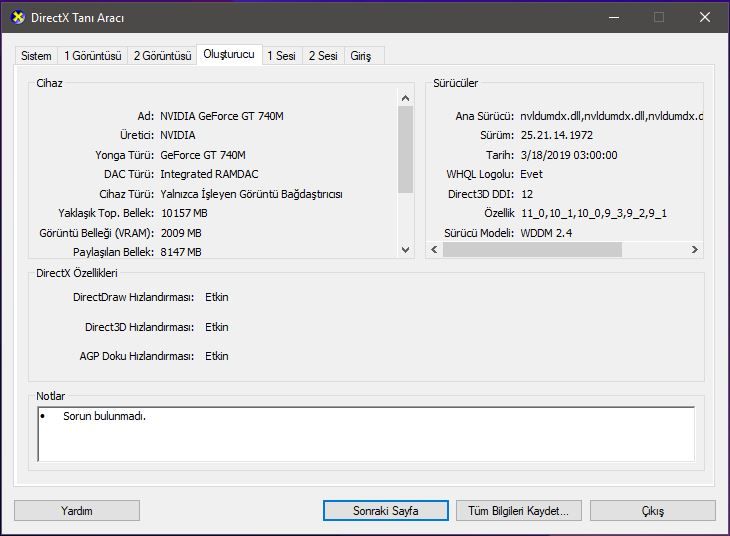Click the 'Cihaz Türü:' label

coord(127,194)
